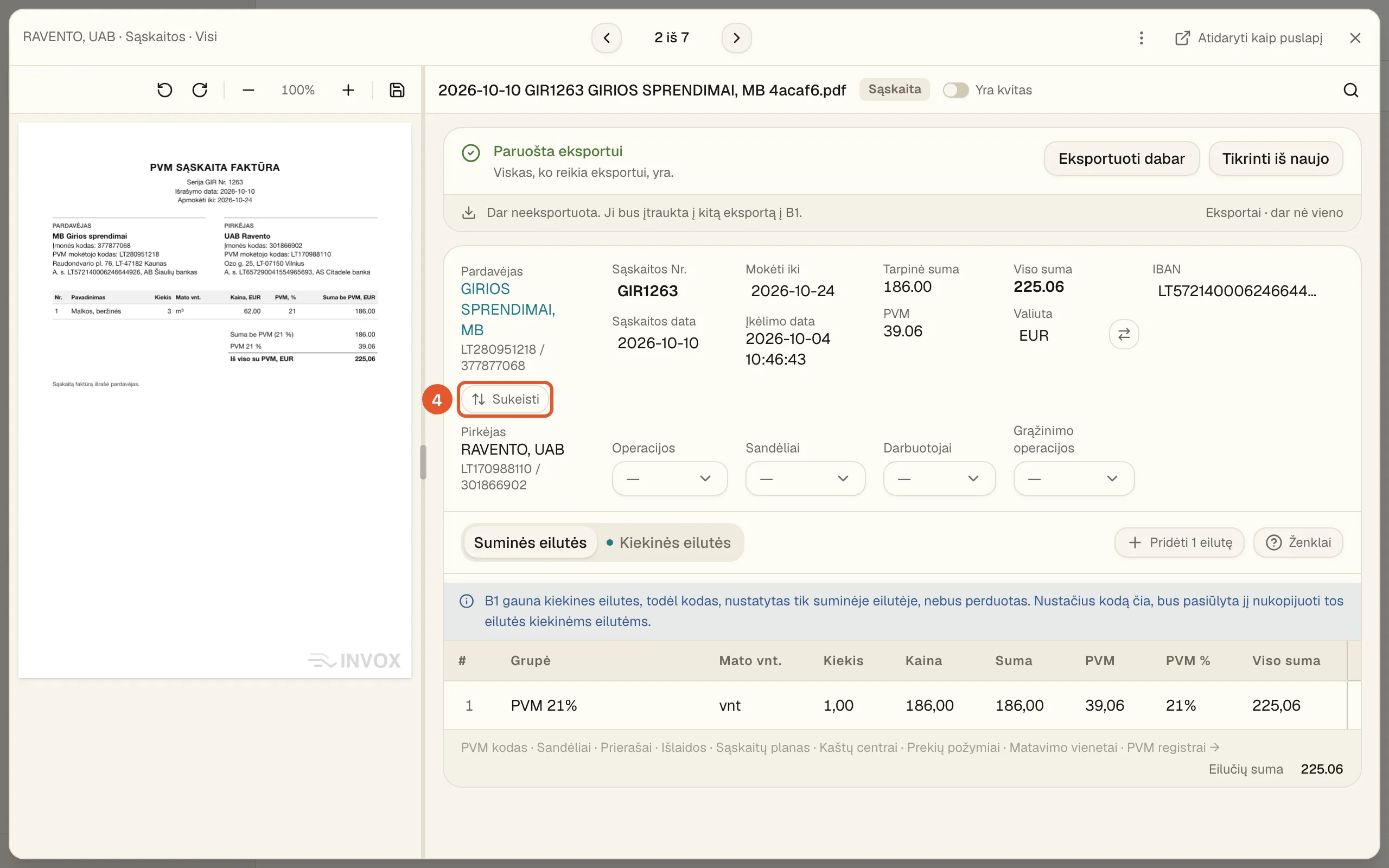Open the three-dot more options menu
Screen dimensions: 1389x868
point(1141,38)
